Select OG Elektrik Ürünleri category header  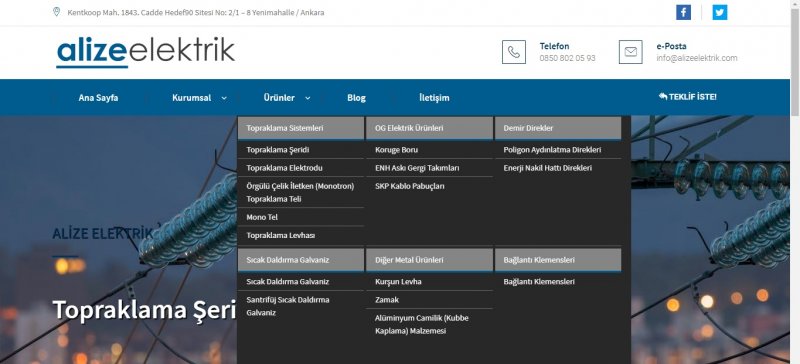(x=430, y=128)
